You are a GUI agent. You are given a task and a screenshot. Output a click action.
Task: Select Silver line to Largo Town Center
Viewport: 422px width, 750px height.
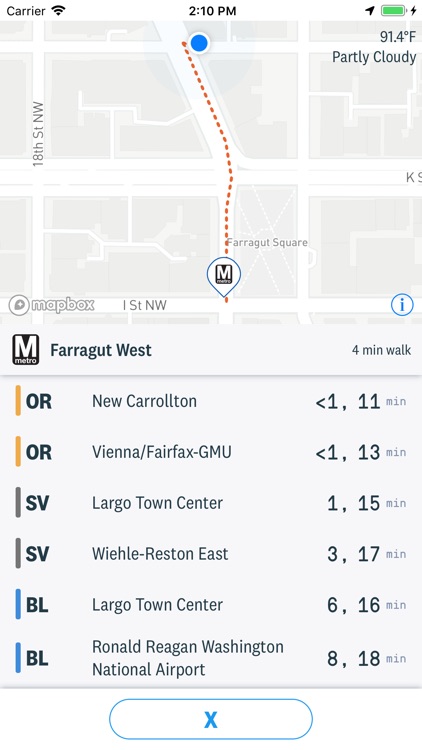[x=211, y=503]
